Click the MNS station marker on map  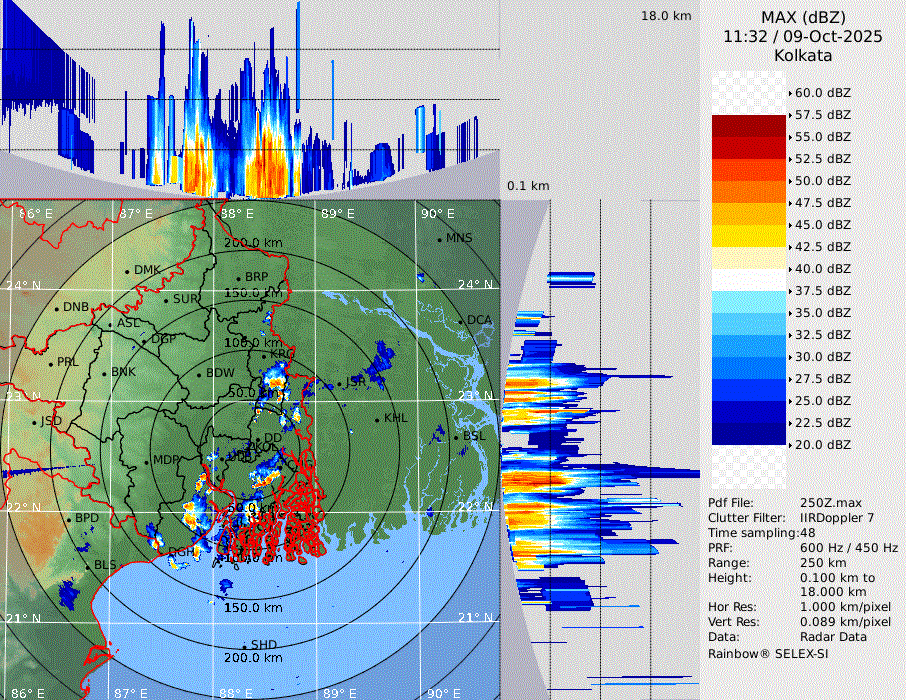pos(439,239)
